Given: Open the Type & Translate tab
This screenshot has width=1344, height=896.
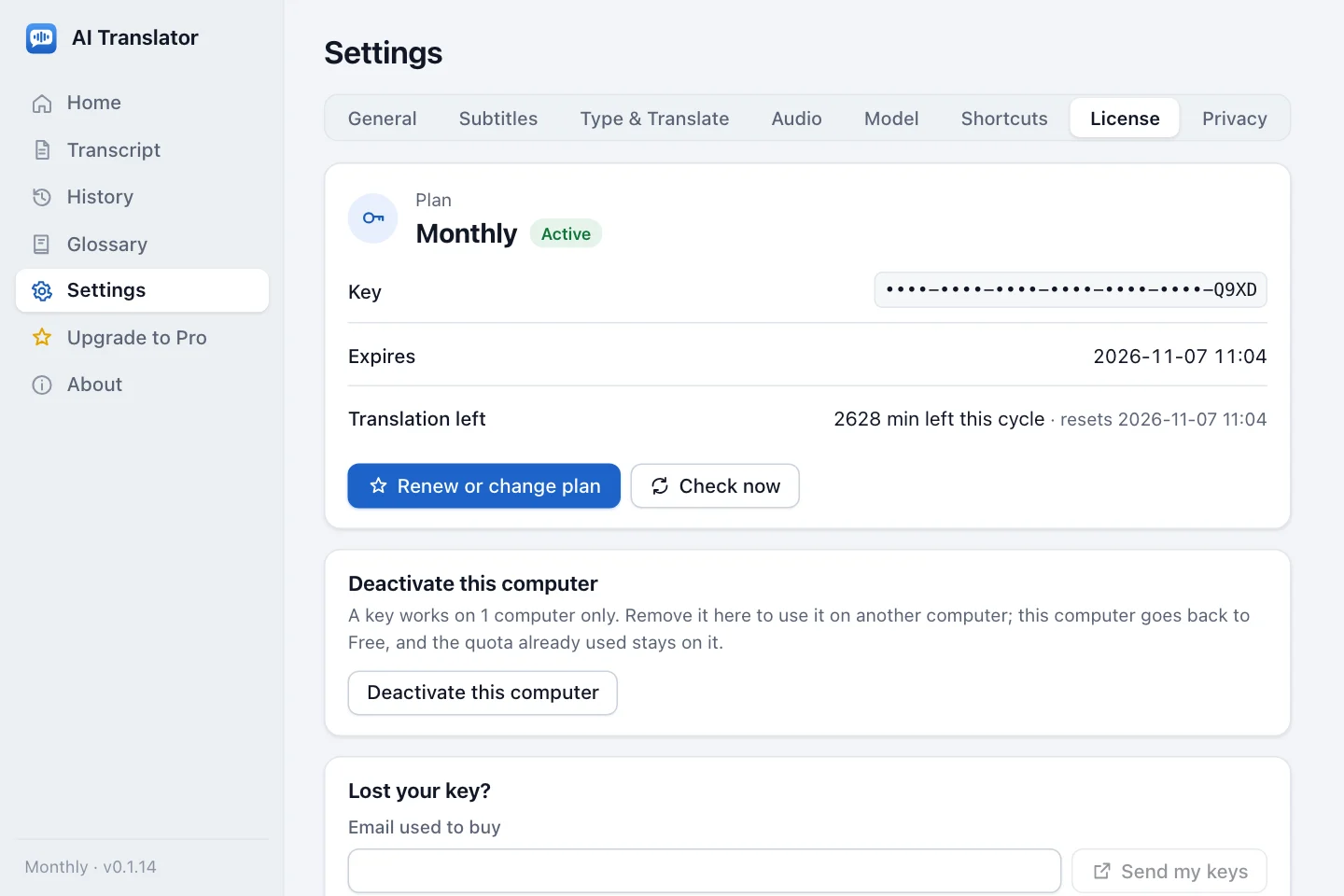Looking at the screenshot, I should (x=654, y=119).
